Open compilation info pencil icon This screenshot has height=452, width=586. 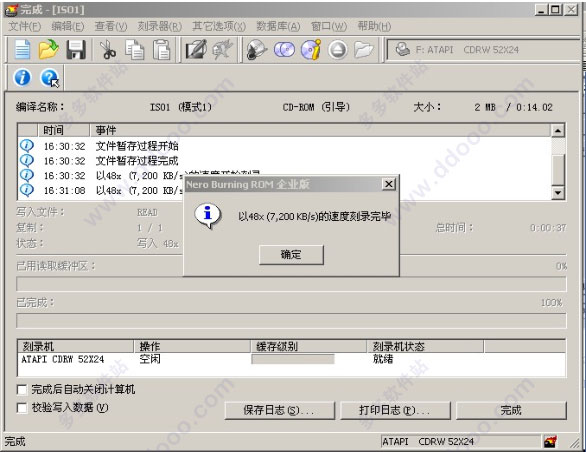coord(196,50)
